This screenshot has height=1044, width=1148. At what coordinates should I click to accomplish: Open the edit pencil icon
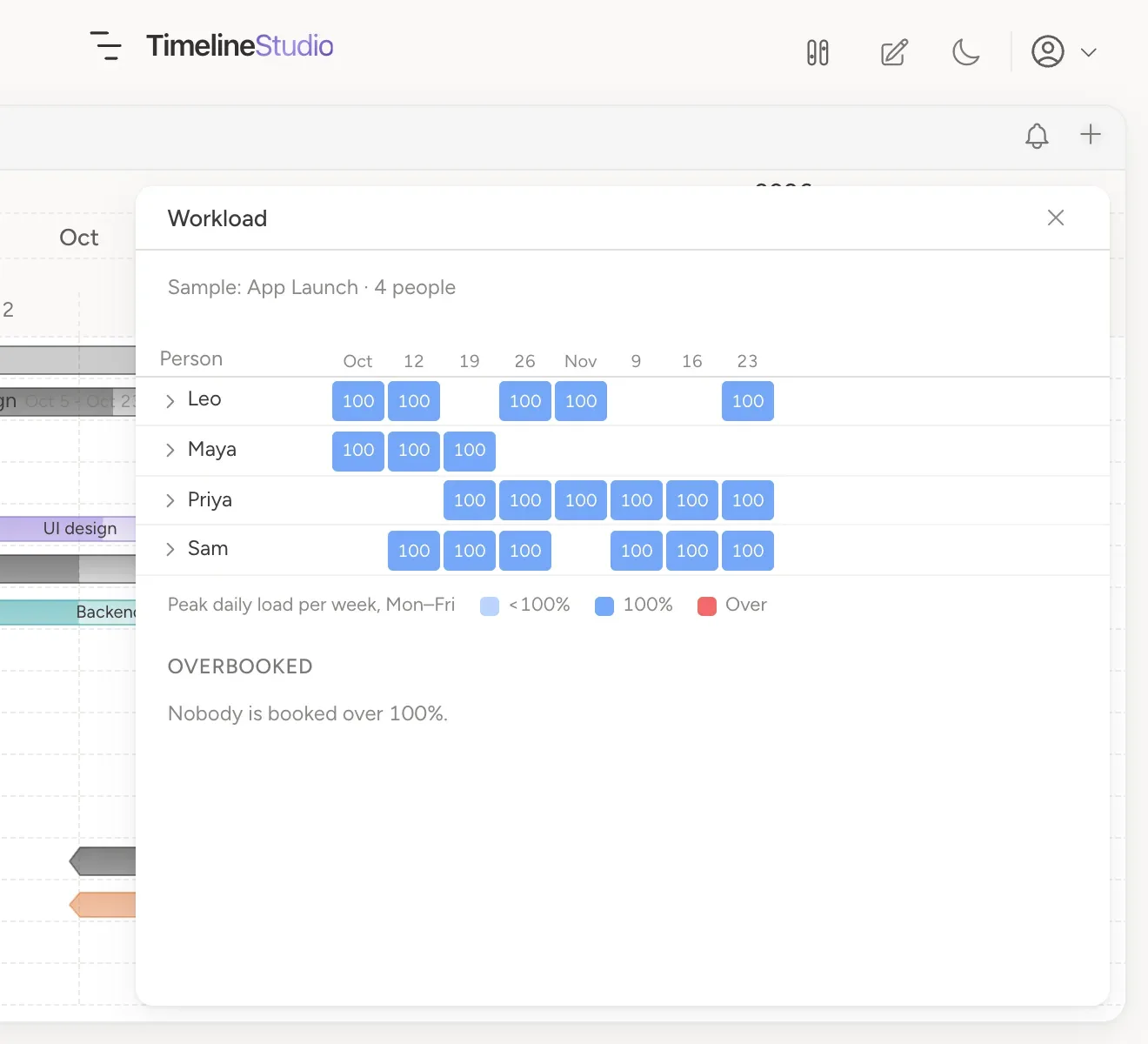tap(894, 53)
